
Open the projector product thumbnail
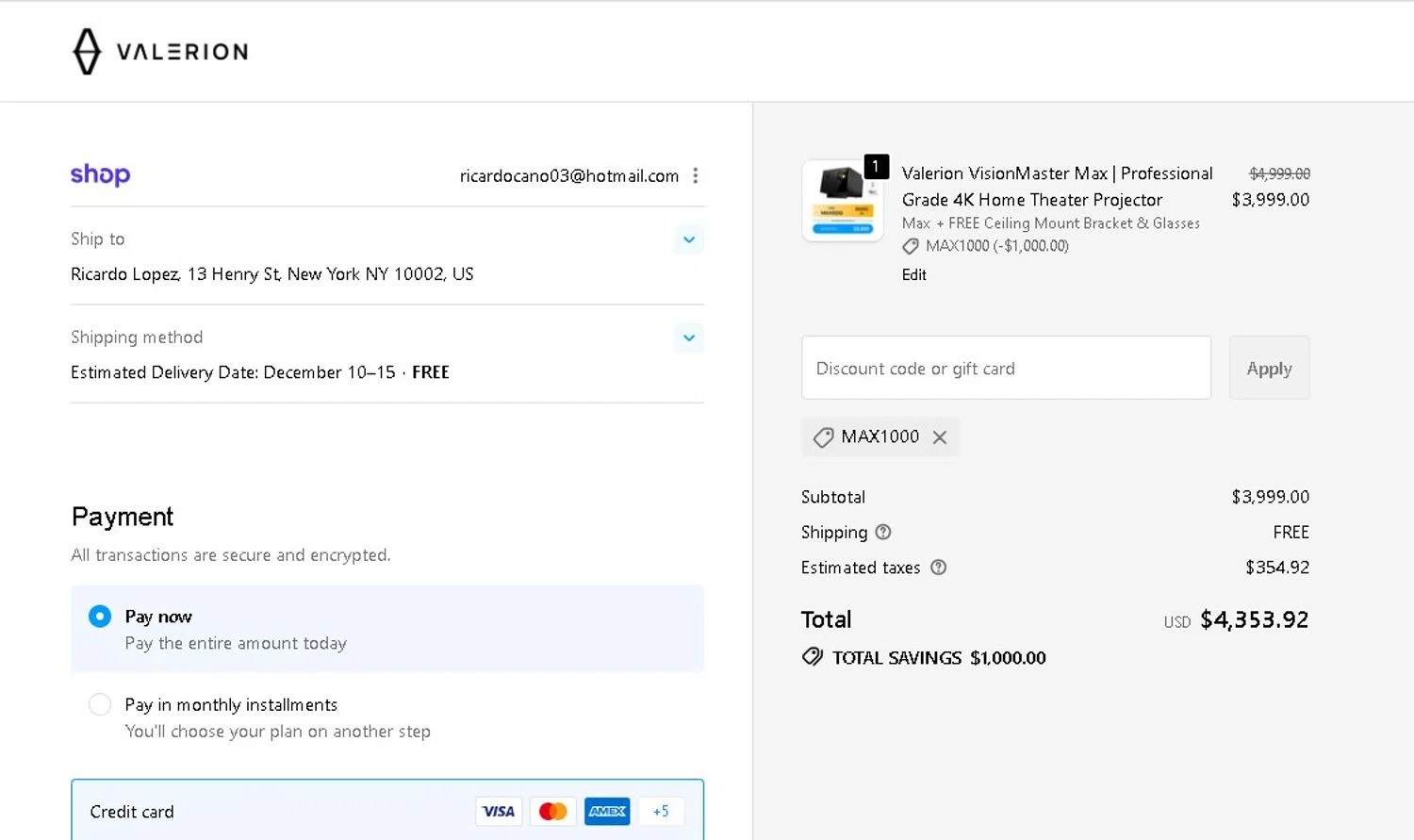[842, 201]
